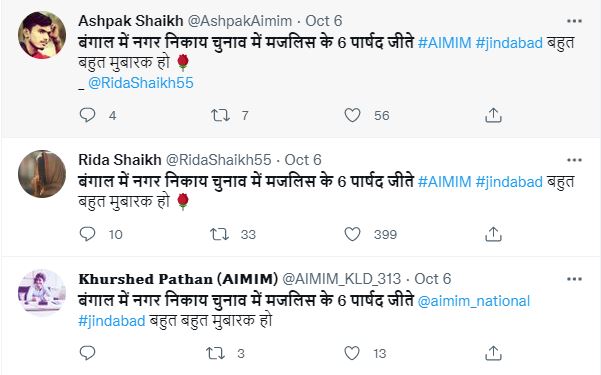Retweet Ashpak Shaikh's tweet
The height and width of the screenshot is (375, 601).
220,115
